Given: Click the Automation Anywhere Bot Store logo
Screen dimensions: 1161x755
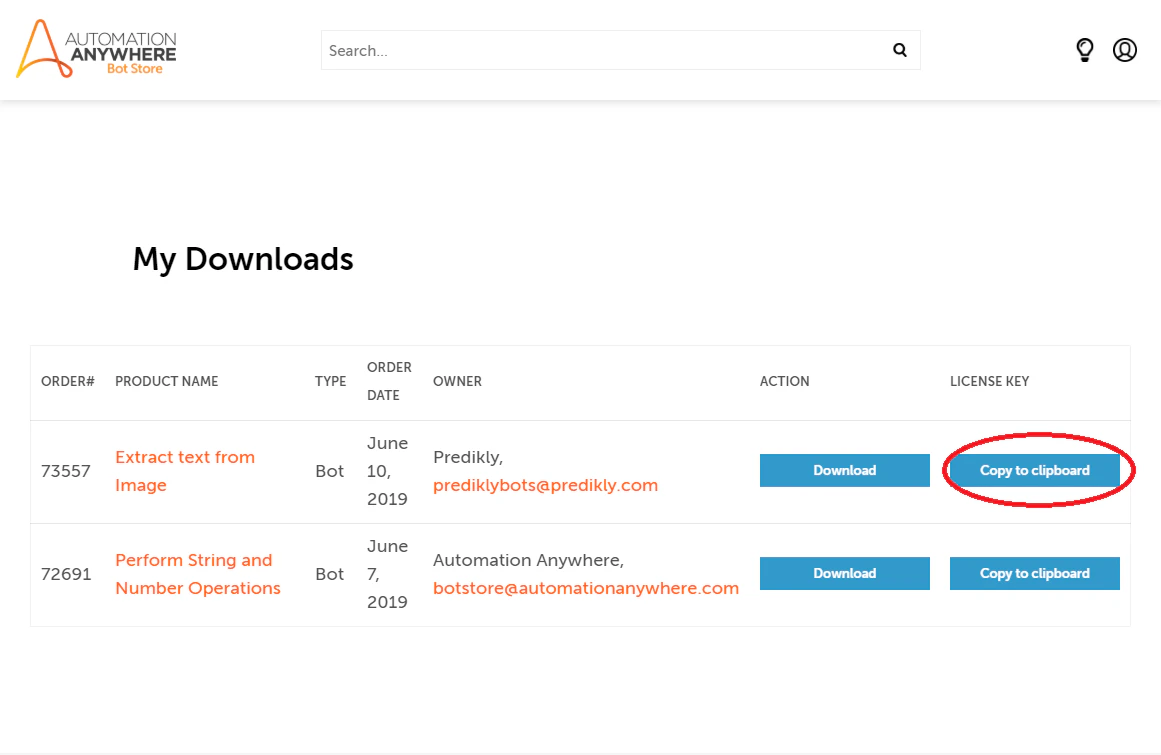Looking at the screenshot, I should tap(96, 49).
